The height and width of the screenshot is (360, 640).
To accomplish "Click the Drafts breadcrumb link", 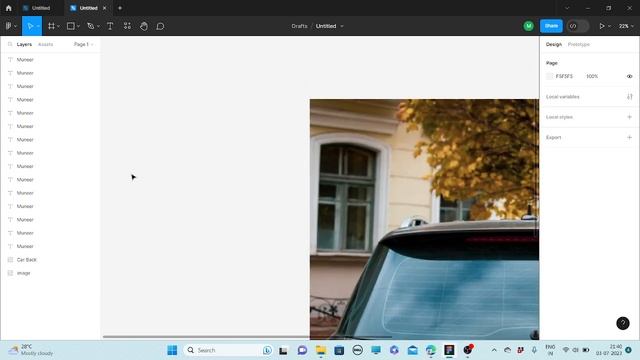I will (299, 26).
